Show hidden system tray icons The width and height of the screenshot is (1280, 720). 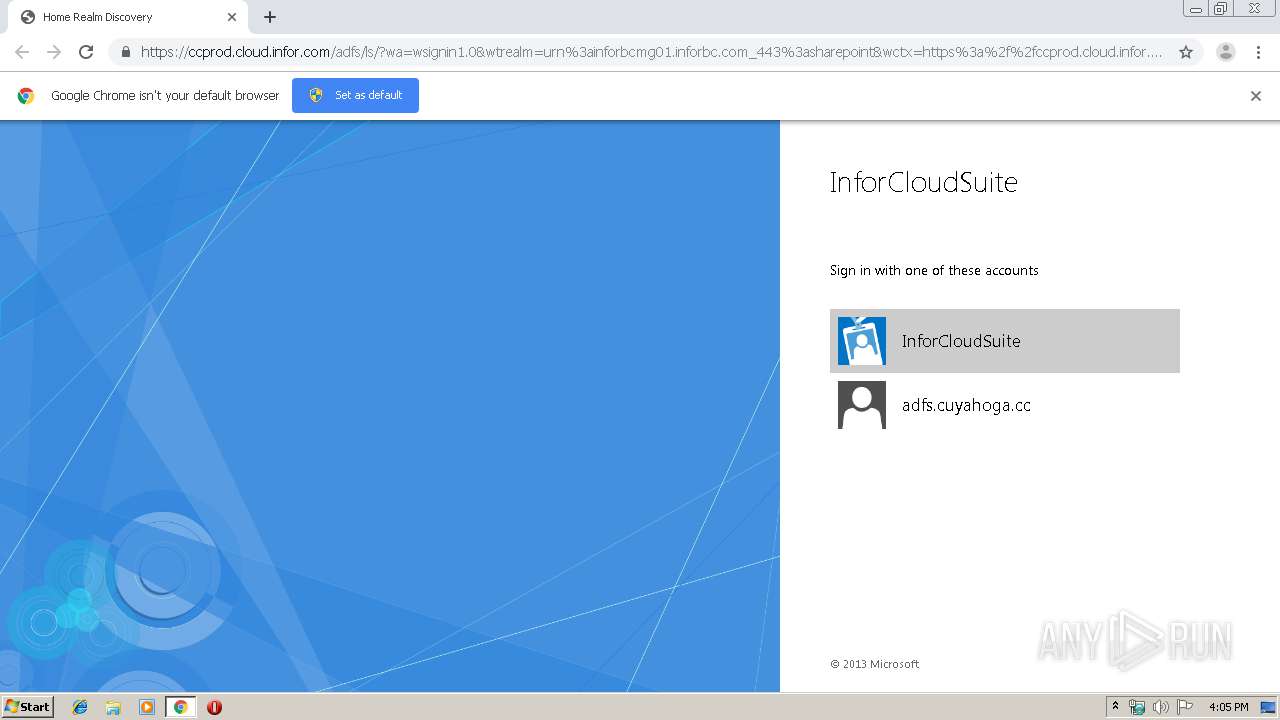point(1115,707)
